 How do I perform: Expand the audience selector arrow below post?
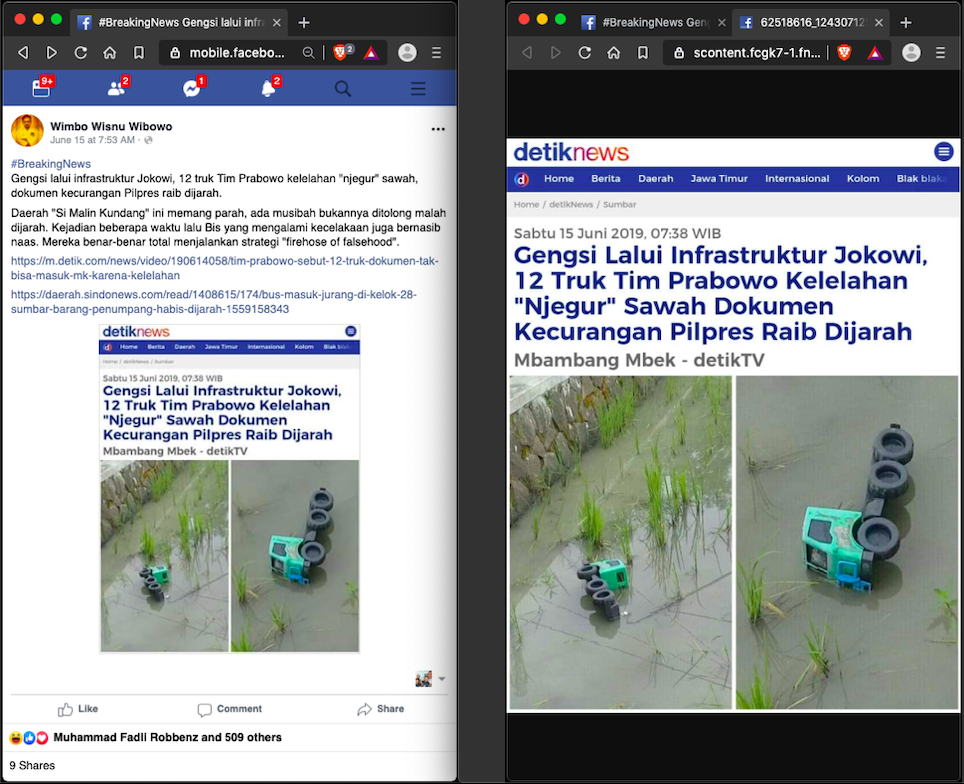442,679
